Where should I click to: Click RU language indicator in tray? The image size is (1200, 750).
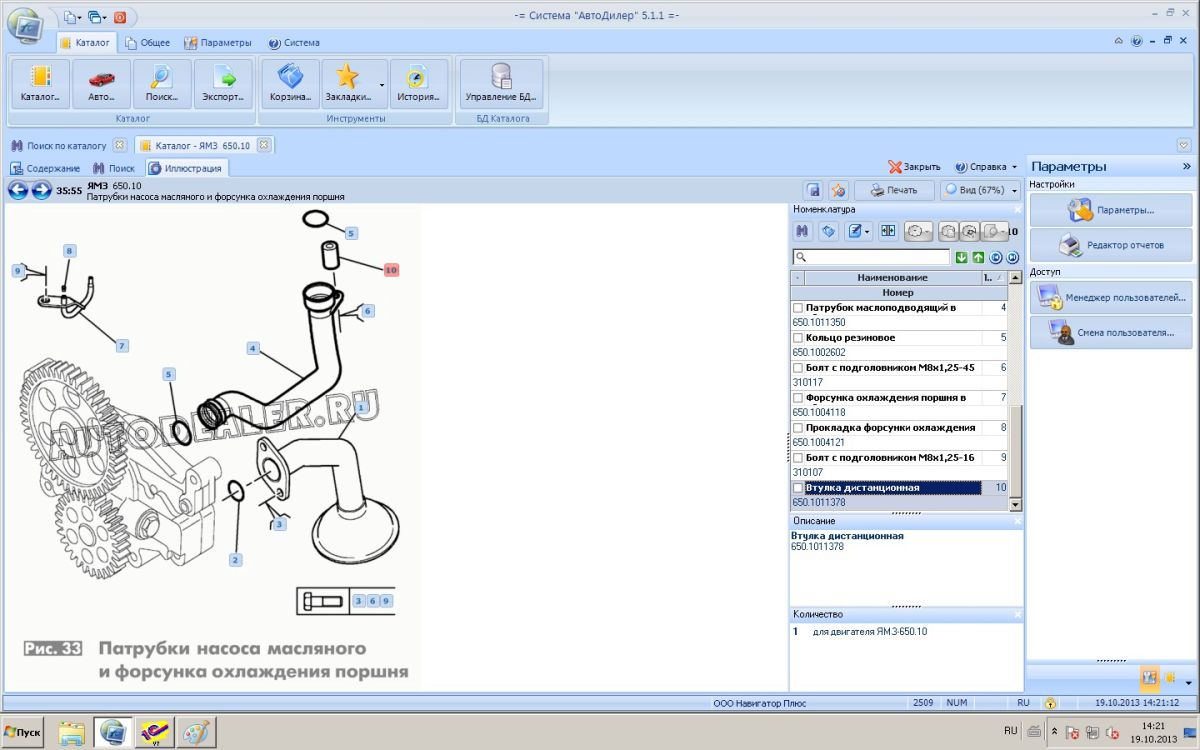pyautogui.click(x=1010, y=731)
